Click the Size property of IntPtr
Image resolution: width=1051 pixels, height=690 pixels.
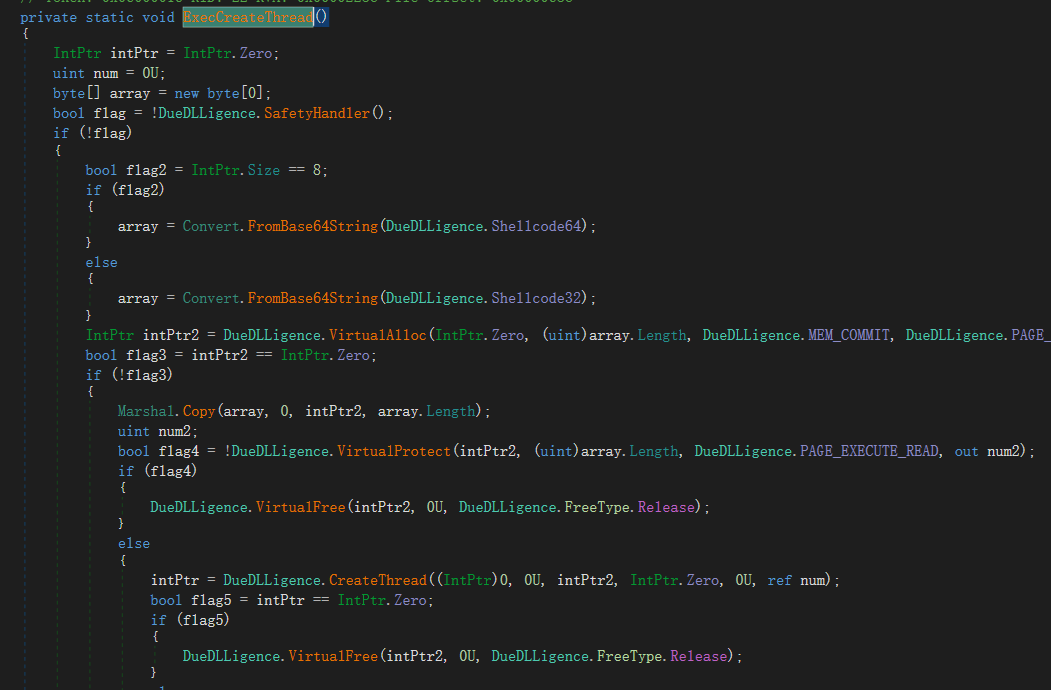[x=263, y=170]
